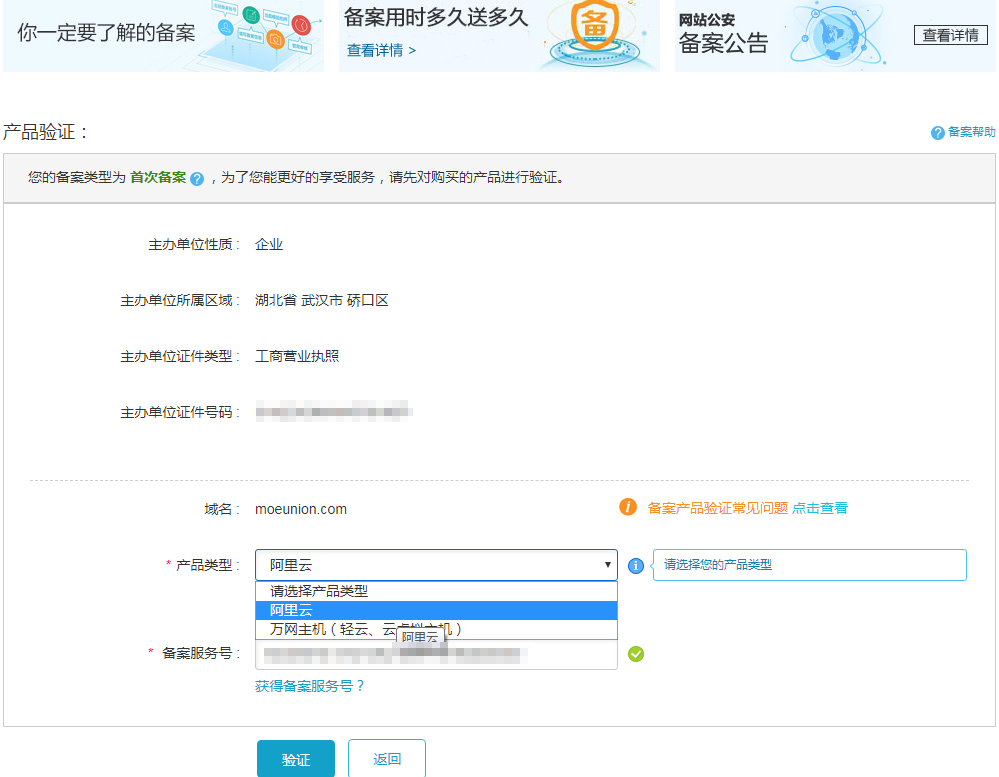Click the 湖北省 武汉市 硚口区 value

[x=322, y=300]
